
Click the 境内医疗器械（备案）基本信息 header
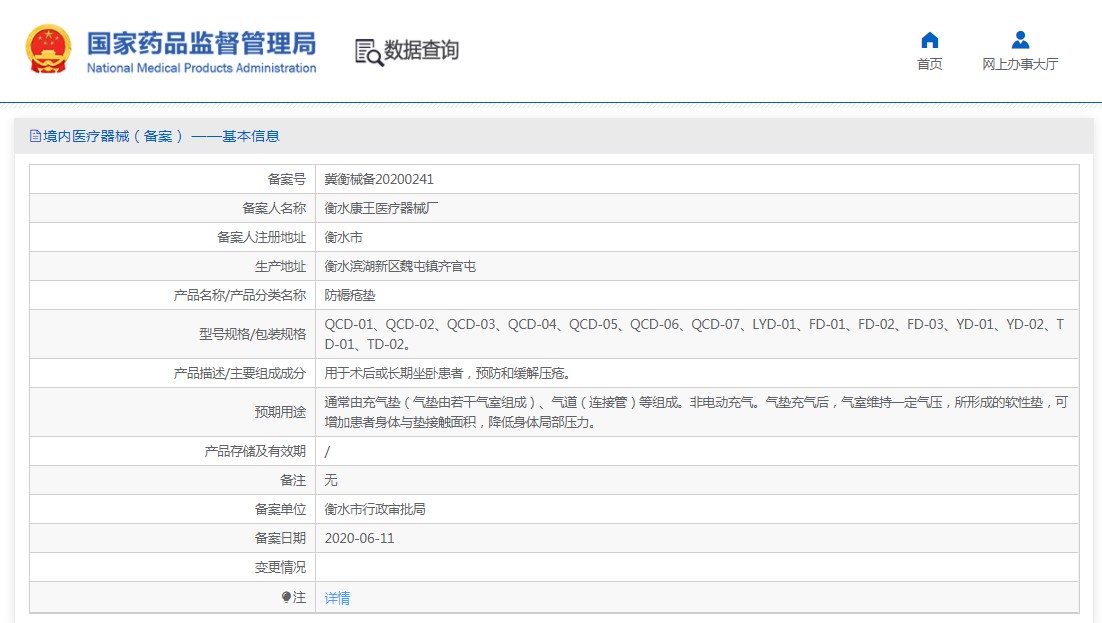pyautogui.click(x=161, y=136)
